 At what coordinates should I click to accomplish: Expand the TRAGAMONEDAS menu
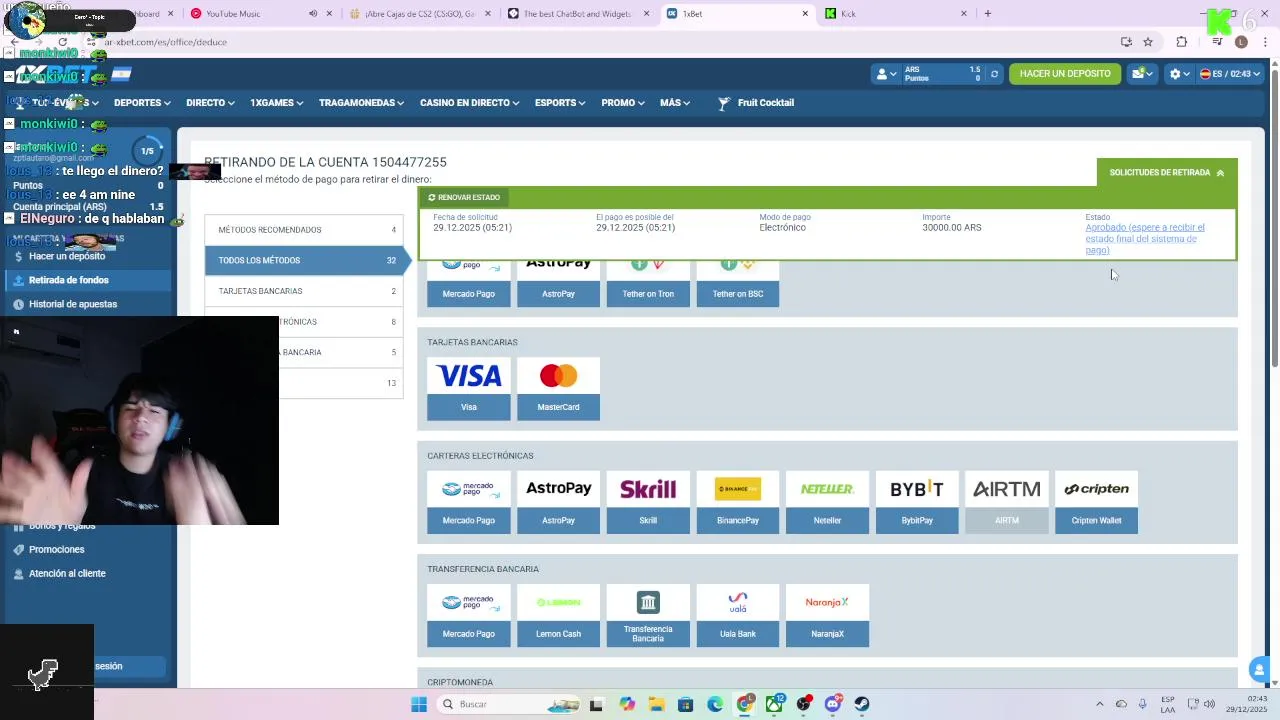(361, 103)
